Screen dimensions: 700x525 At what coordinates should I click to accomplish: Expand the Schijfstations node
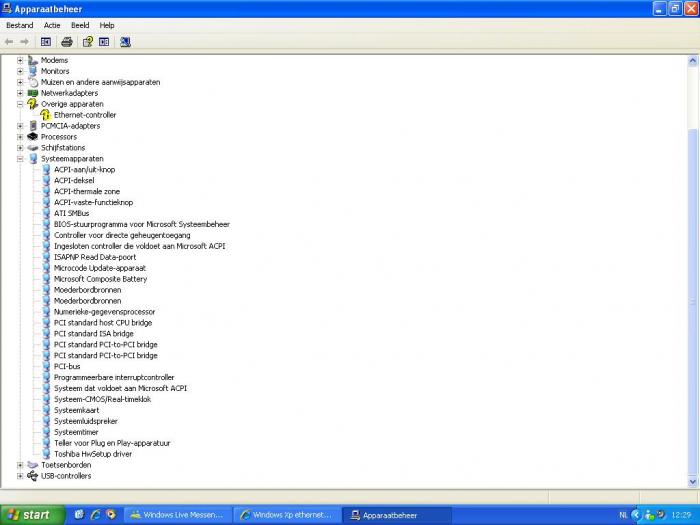click(20, 148)
